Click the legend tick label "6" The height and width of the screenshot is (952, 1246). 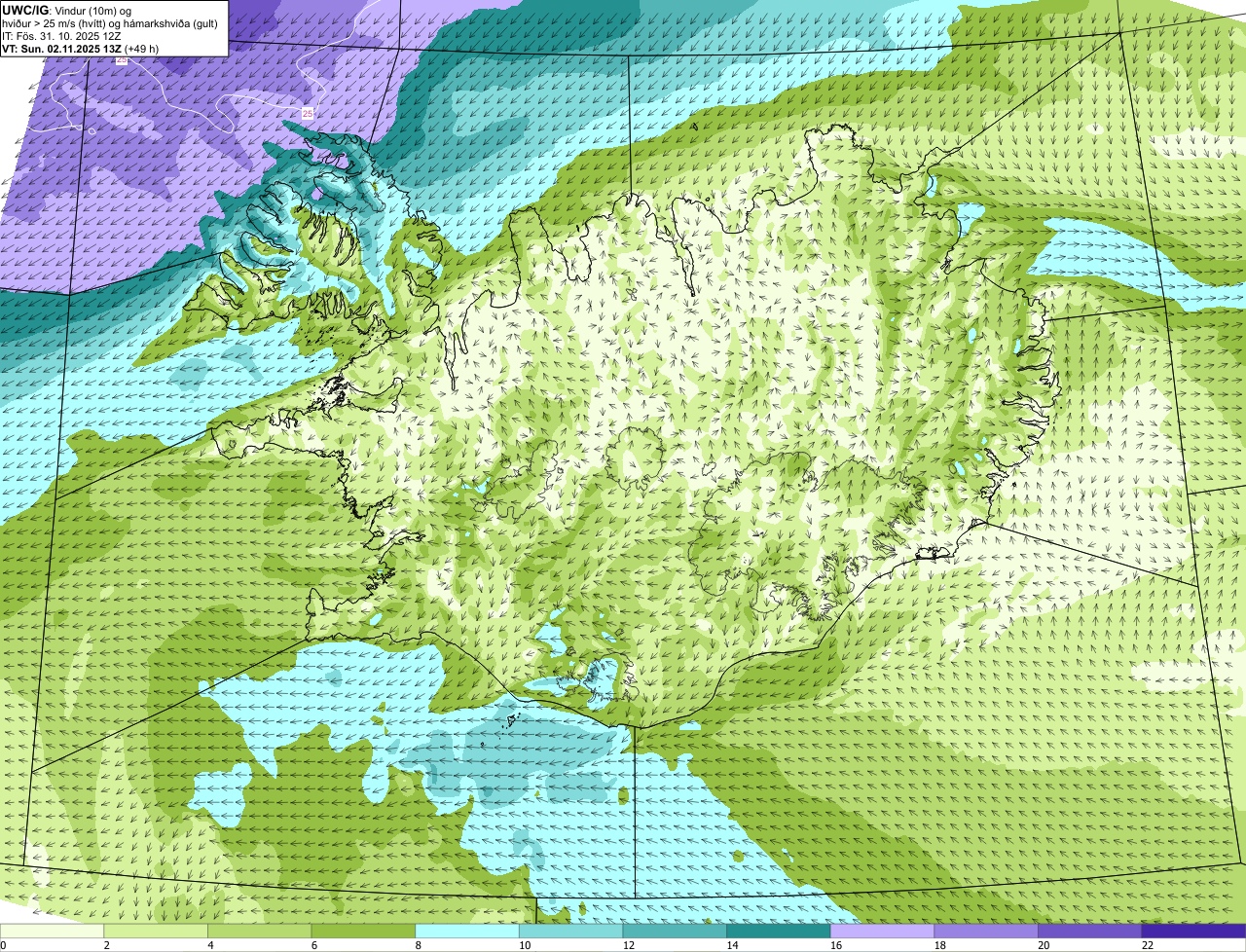313,945
